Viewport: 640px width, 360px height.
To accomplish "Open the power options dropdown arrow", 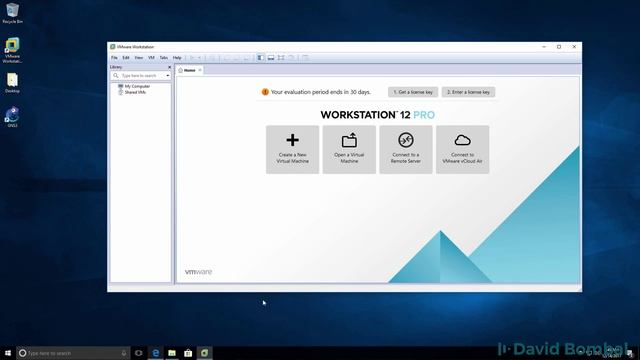I will 199,58.
